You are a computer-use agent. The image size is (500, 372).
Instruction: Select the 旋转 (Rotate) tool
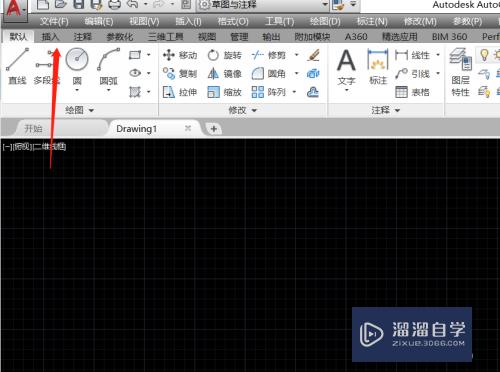point(224,55)
